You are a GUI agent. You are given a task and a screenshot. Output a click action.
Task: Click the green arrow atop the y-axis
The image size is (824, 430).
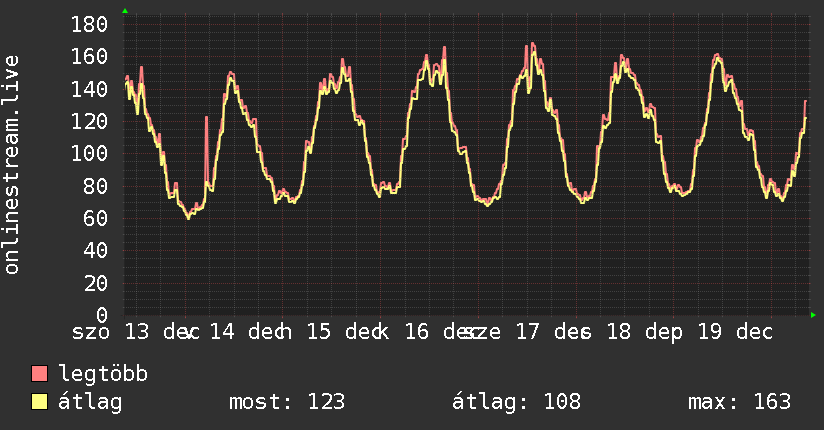pyautogui.click(x=125, y=11)
